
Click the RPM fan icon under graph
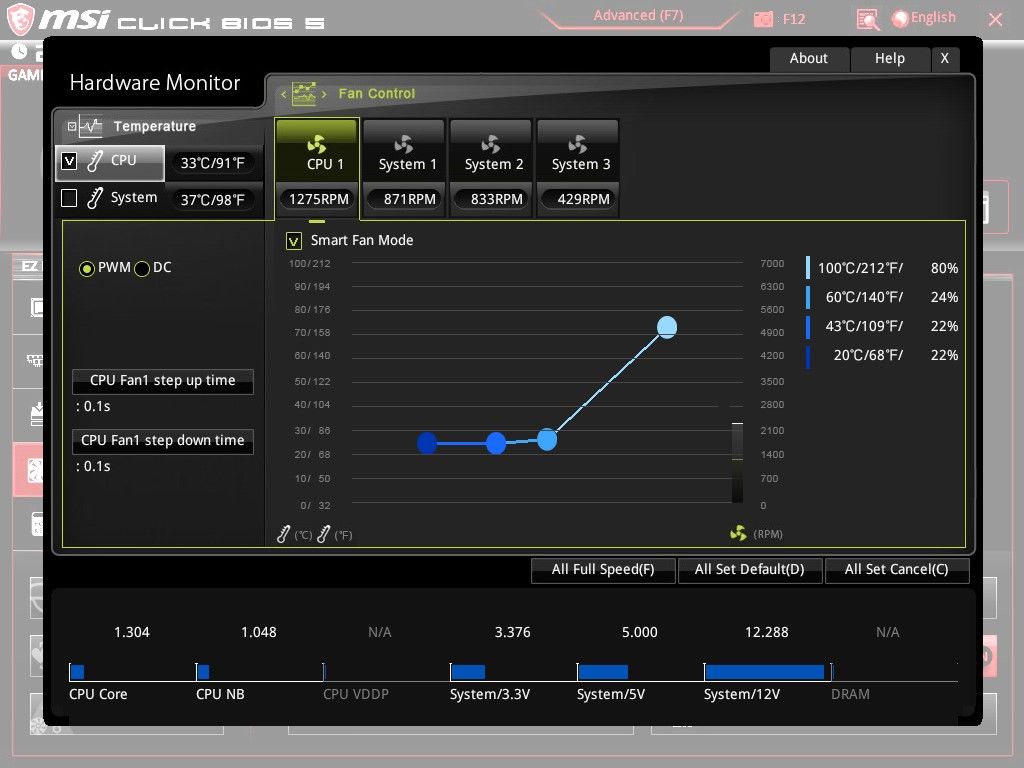(739, 534)
